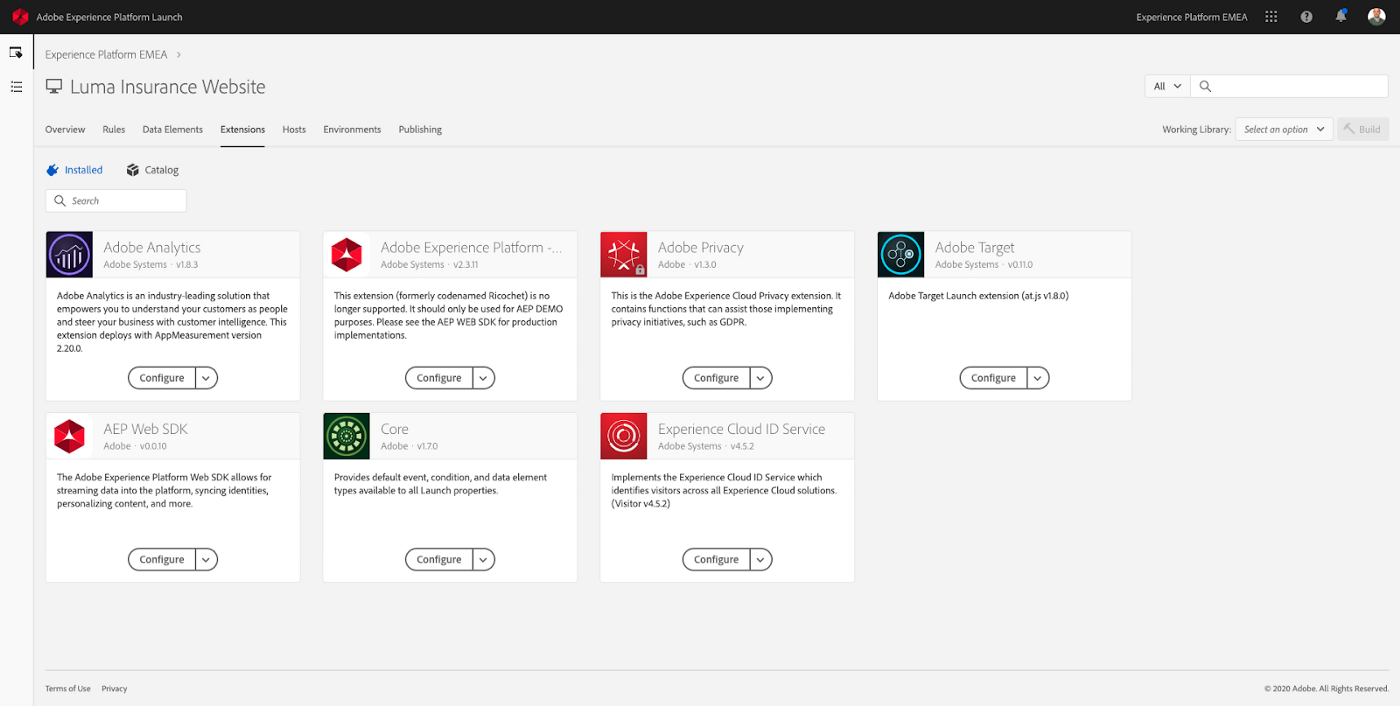Click the extensions Search field
The image size is (1400, 706).
point(115,200)
